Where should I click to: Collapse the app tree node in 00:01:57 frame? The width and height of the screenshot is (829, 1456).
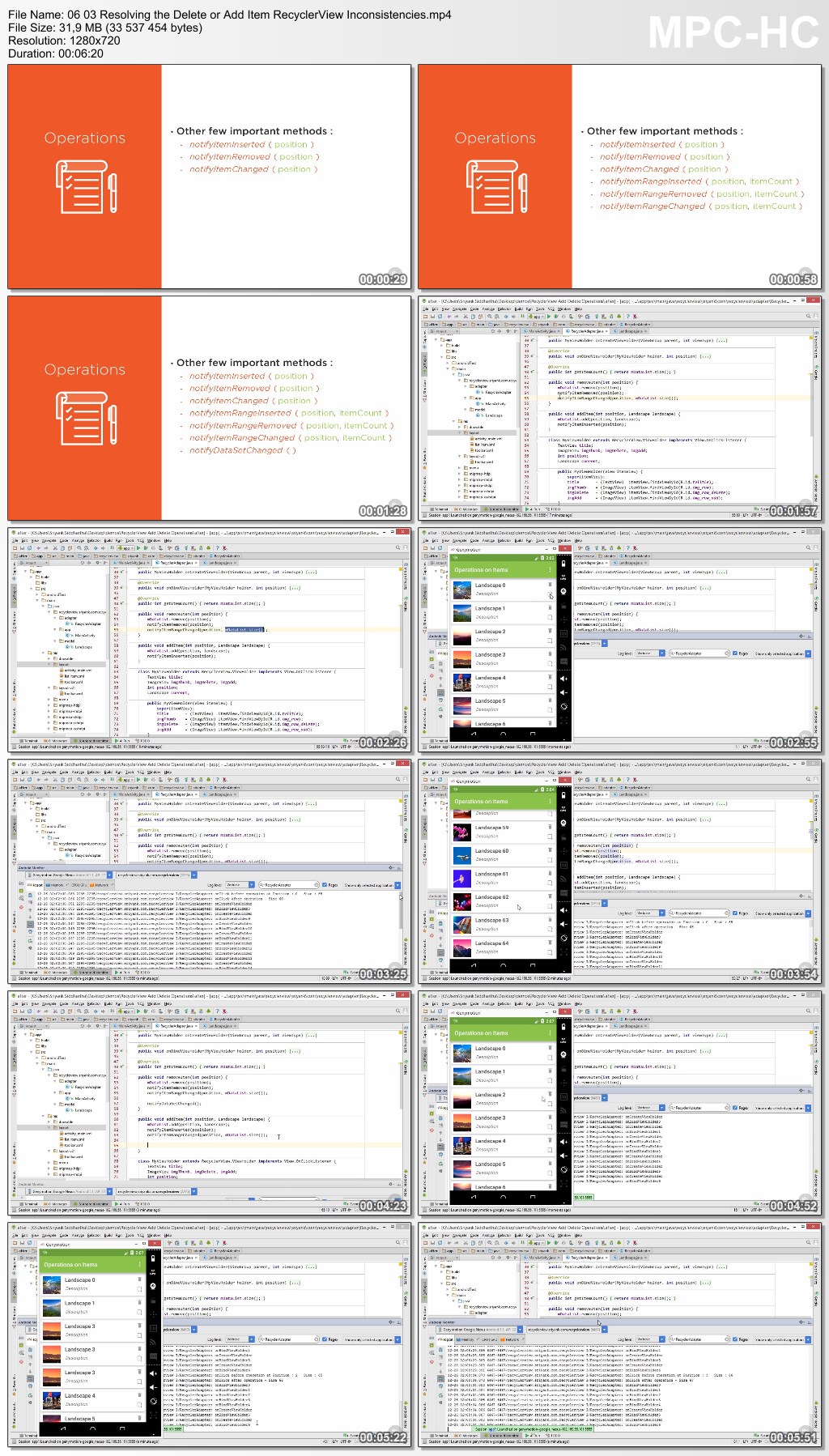tap(436, 339)
